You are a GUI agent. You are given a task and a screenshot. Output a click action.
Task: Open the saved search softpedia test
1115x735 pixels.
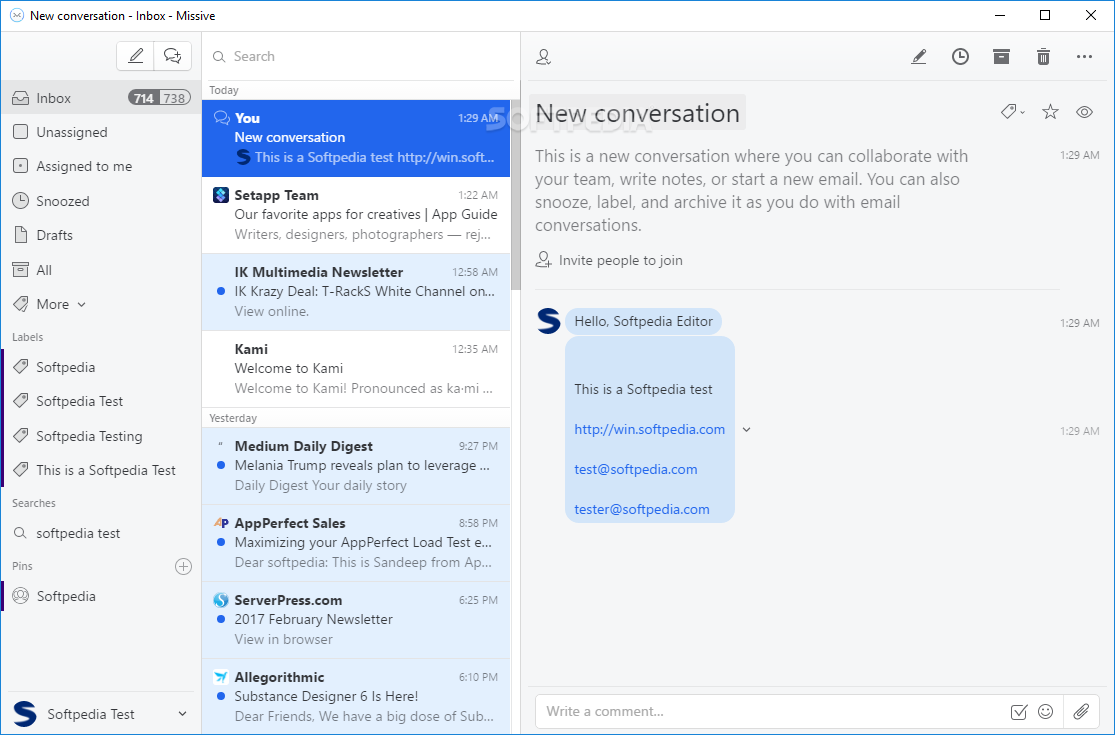tap(101, 533)
